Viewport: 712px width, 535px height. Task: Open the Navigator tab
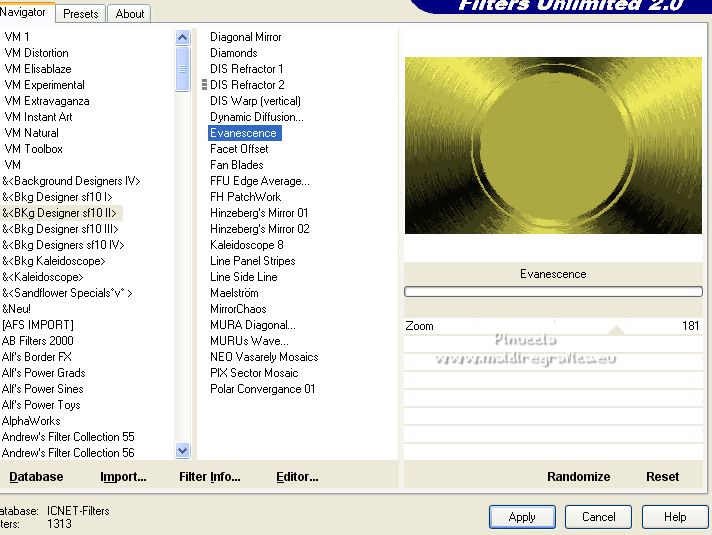[24, 12]
